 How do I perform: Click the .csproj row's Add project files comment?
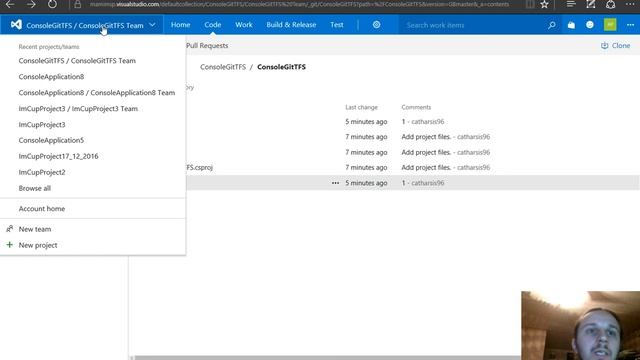pyautogui.click(x=426, y=167)
